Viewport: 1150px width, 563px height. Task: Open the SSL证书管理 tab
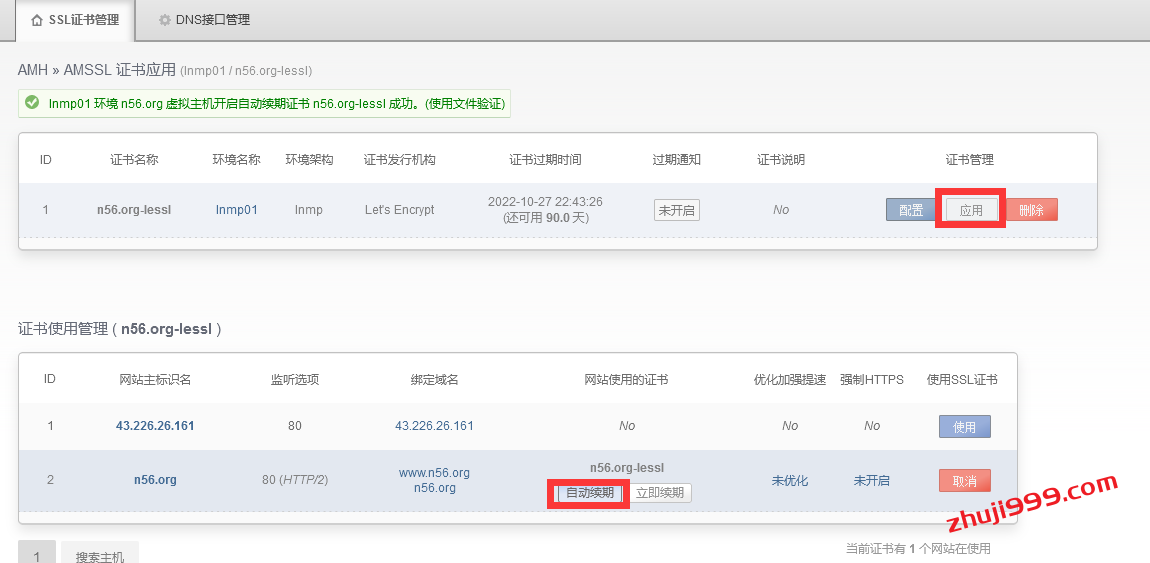click(75, 20)
